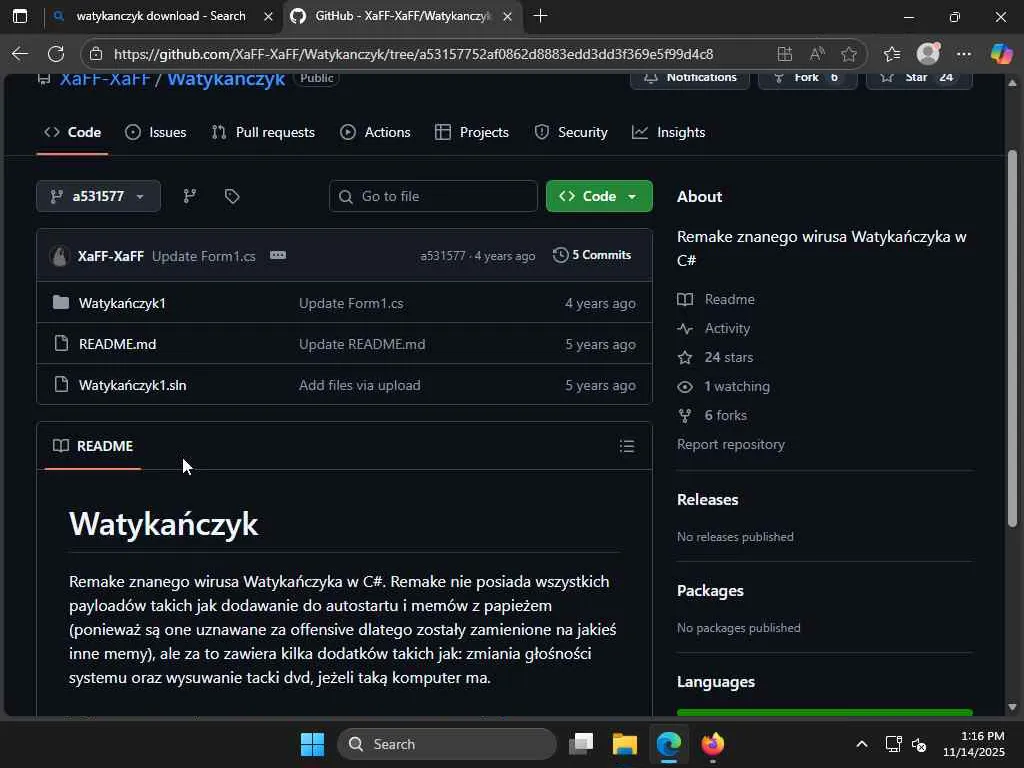This screenshot has height=768, width=1024.
Task: View branches icon next to a531577
Action: coord(189,196)
